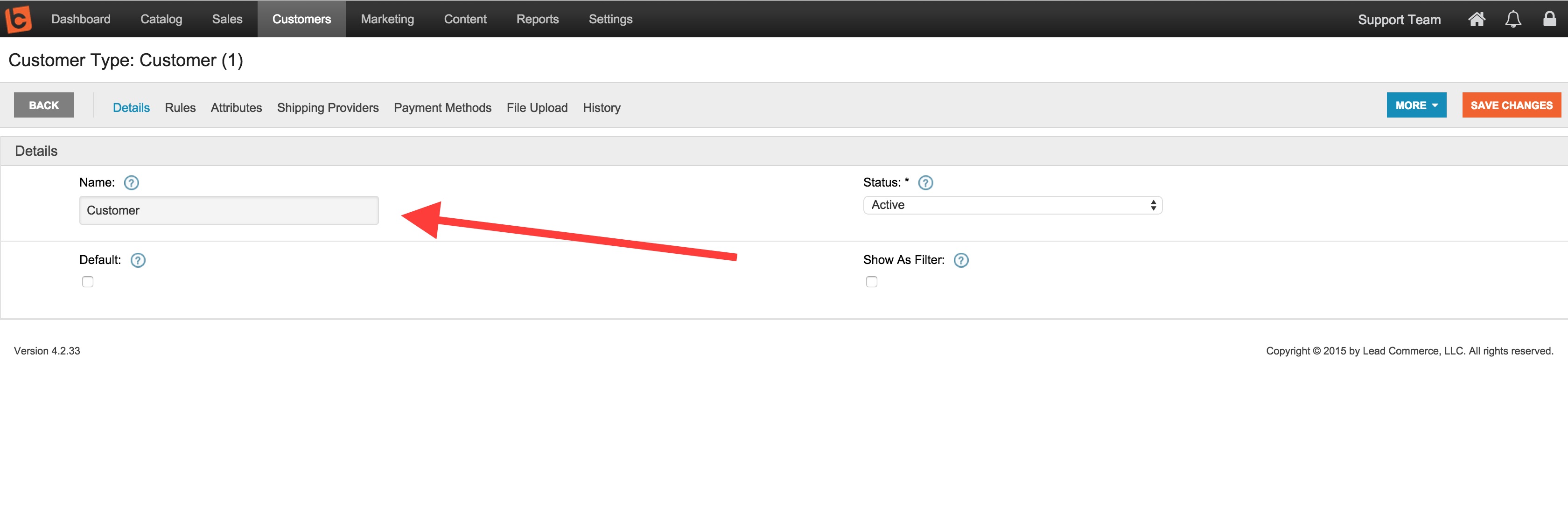Screen dimensions: 1568x514
Task: Click the SAVE CHANGES button
Action: pyautogui.click(x=1512, y=105)
